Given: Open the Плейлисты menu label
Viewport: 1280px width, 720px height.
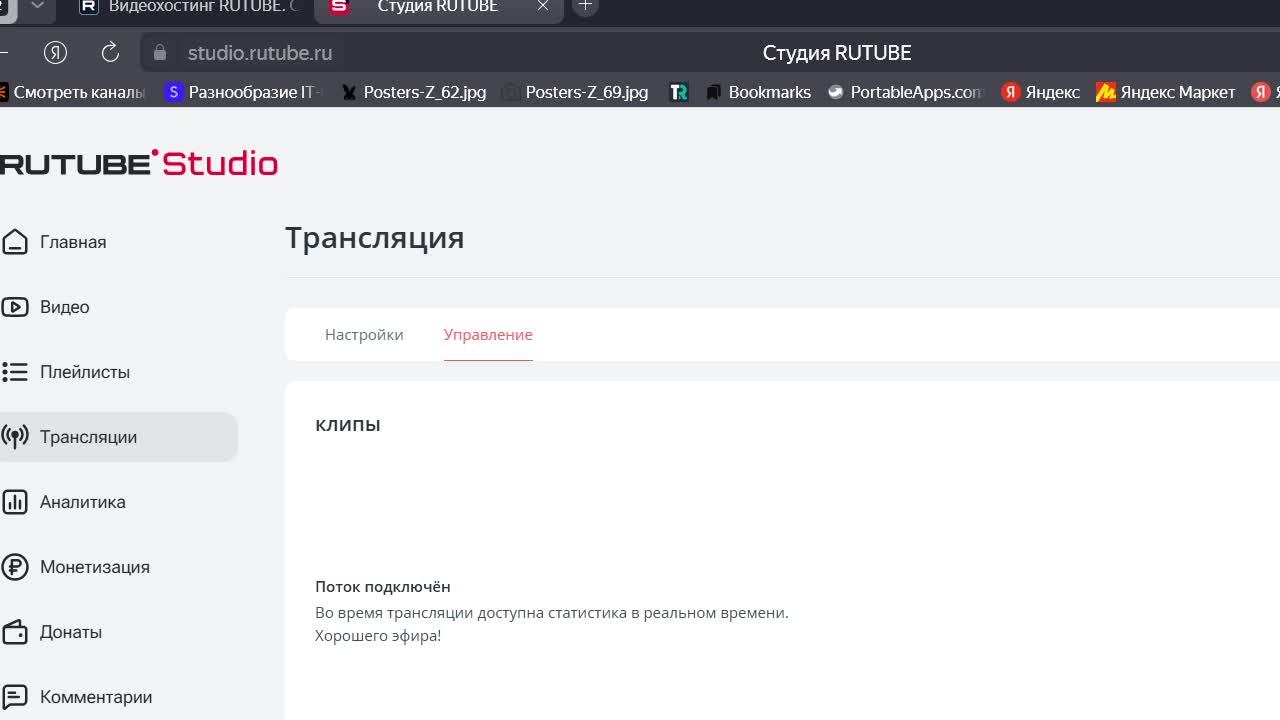Looking at the screenshot, I should coord(85,372).
